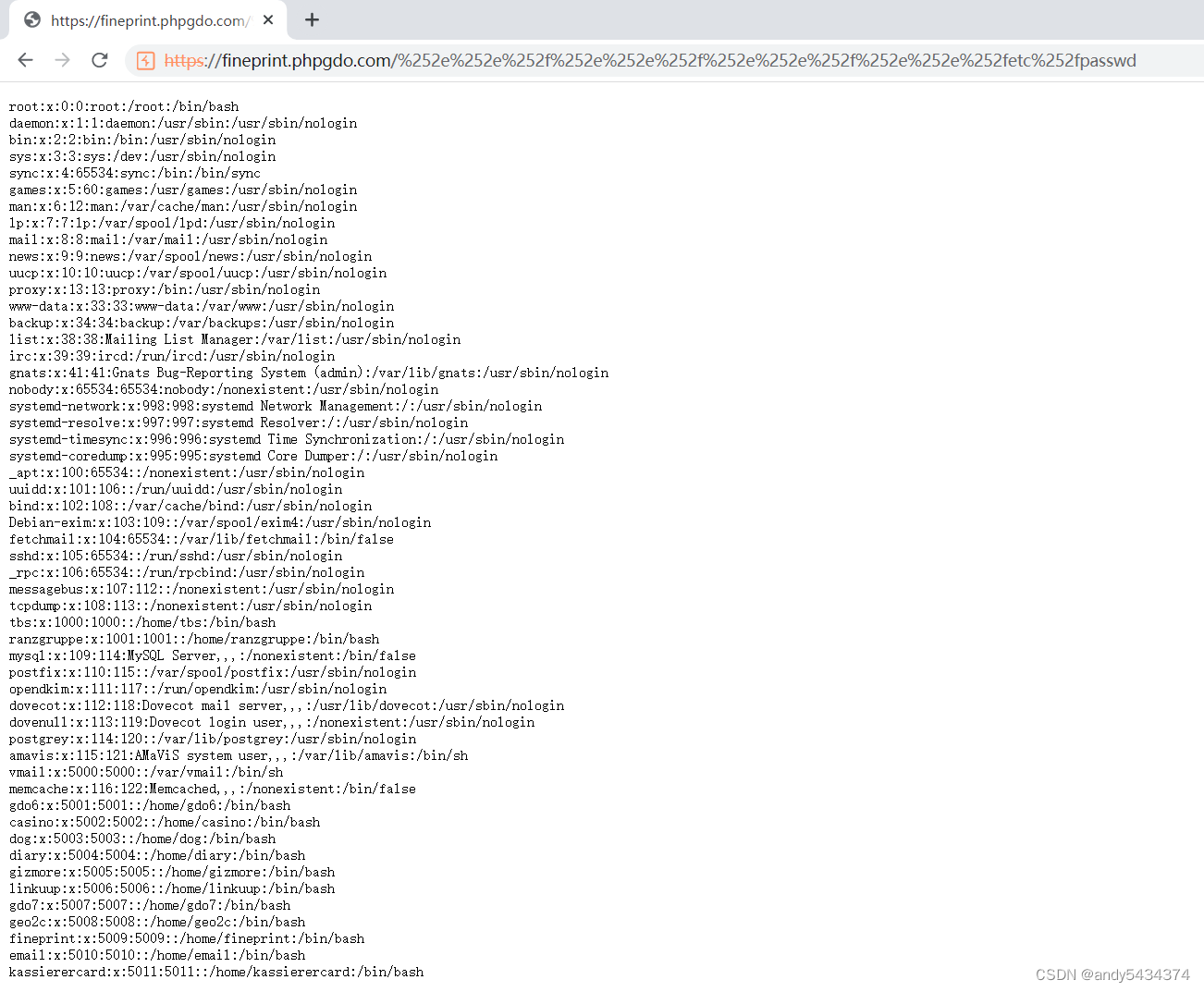Click the email:x:5010 line
The image size is (1204, 992).
(x=157, y=955)
